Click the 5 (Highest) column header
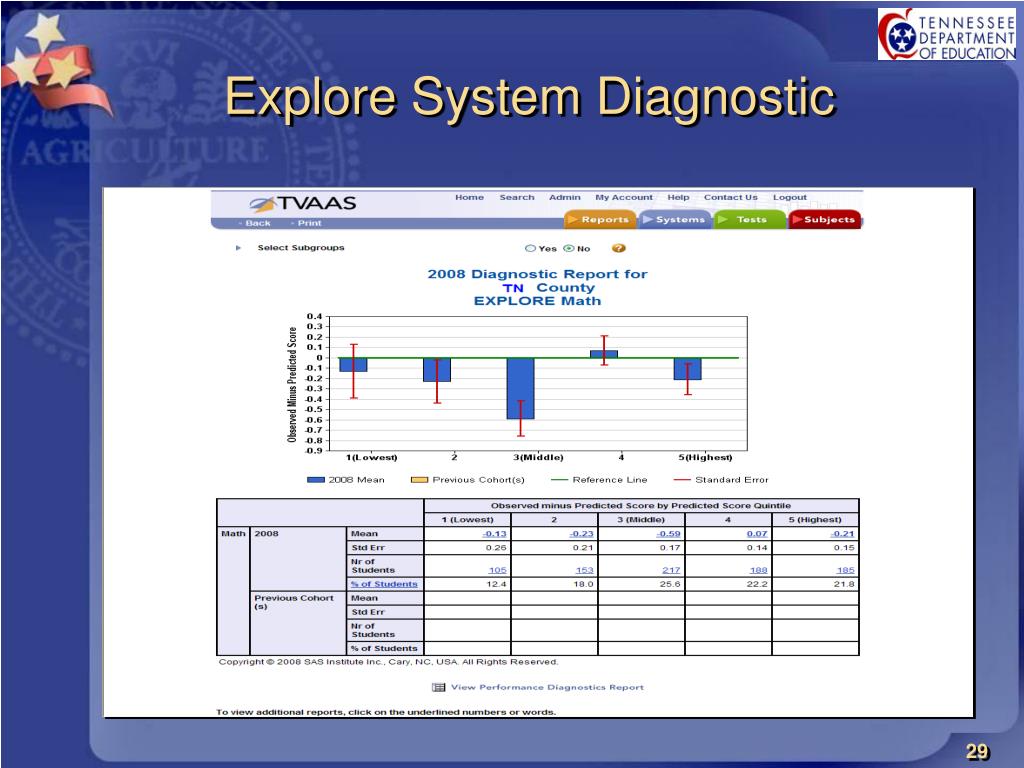 (815, 520)
